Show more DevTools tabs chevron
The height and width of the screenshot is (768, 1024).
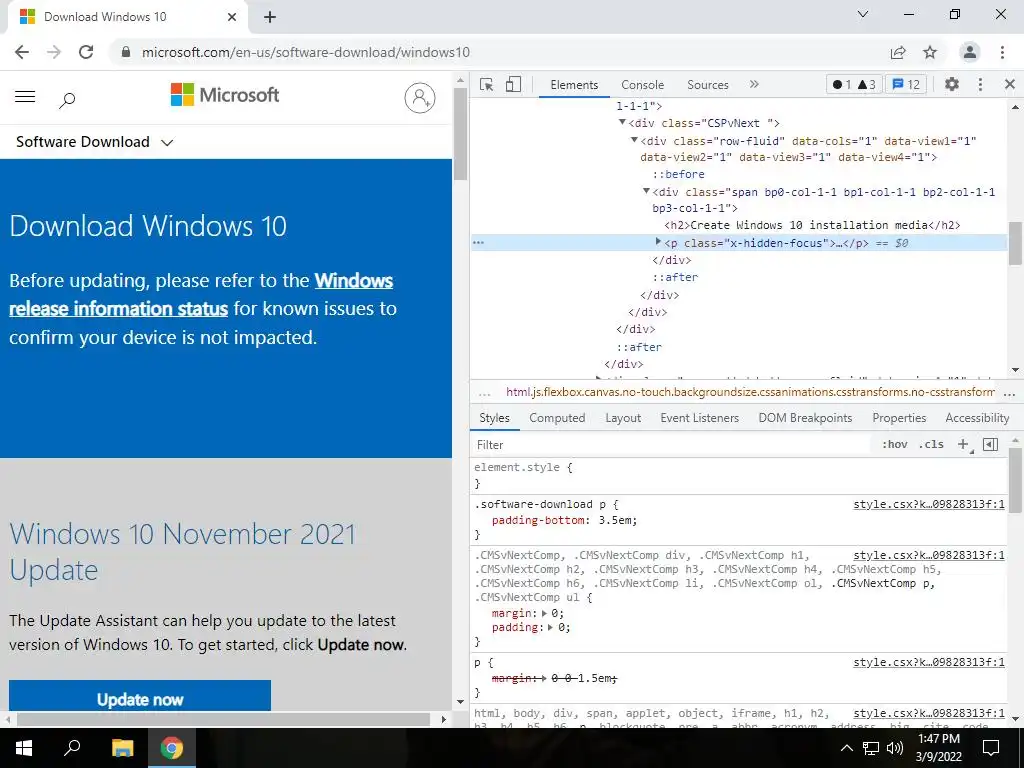pos(754,84)
